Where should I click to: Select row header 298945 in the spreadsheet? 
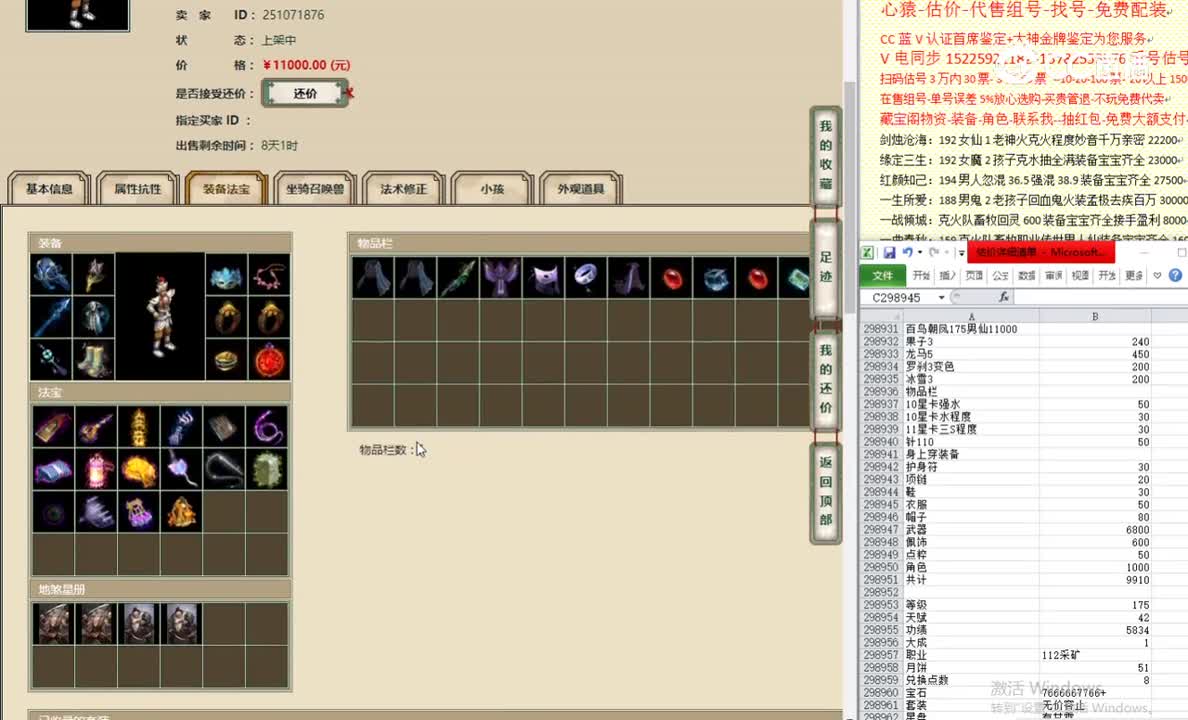(x=879, y=505)
